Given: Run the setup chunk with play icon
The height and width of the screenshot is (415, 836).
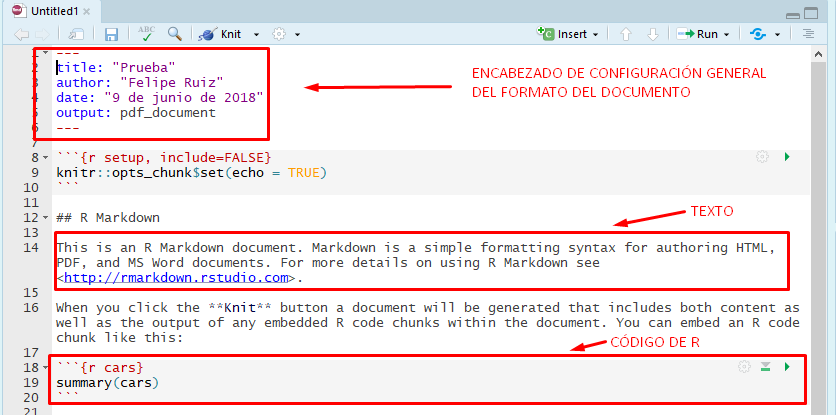Looking at the screenshot, I should [787, 157].
